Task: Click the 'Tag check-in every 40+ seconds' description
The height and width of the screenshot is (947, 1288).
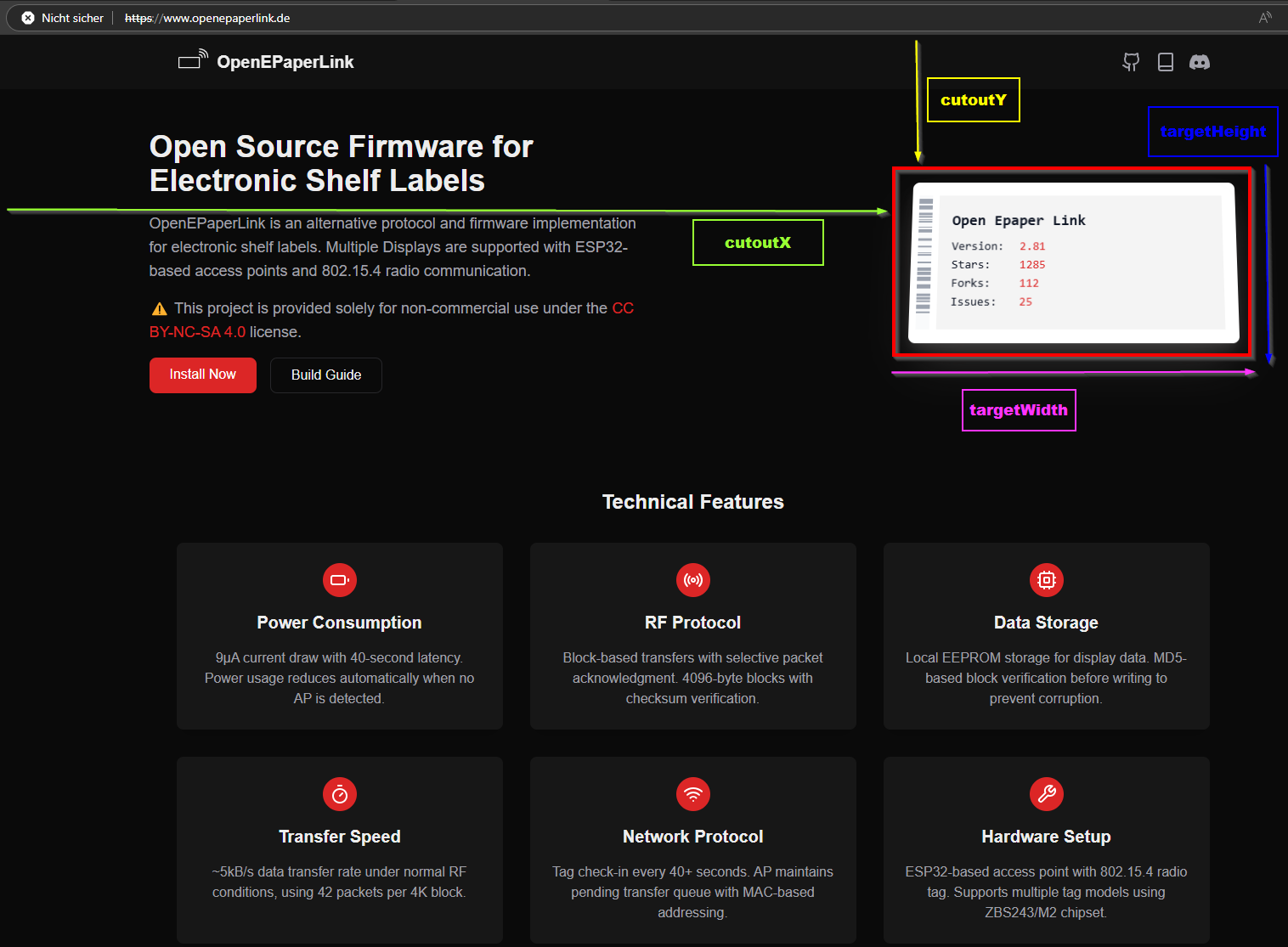Action: pos(693,892)
